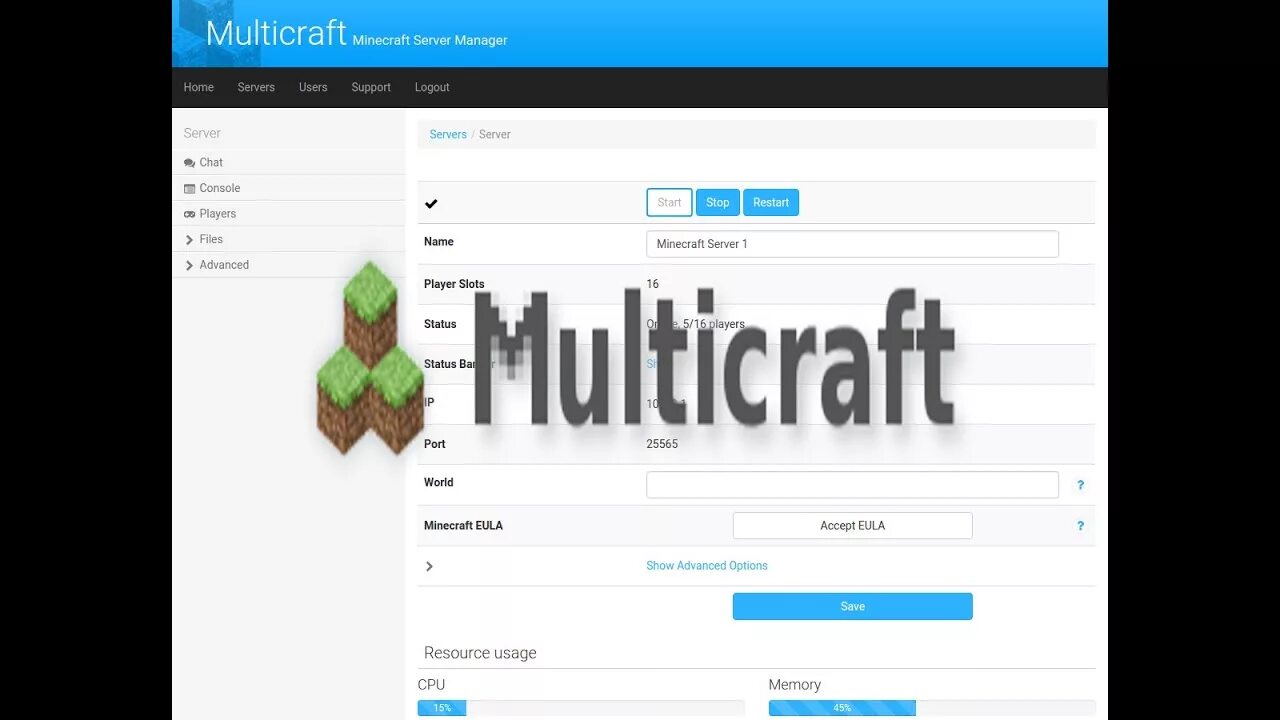Viewport: 1280px width, 720px height.
Task: Click the Start server button
Action: tap(670, 202)
